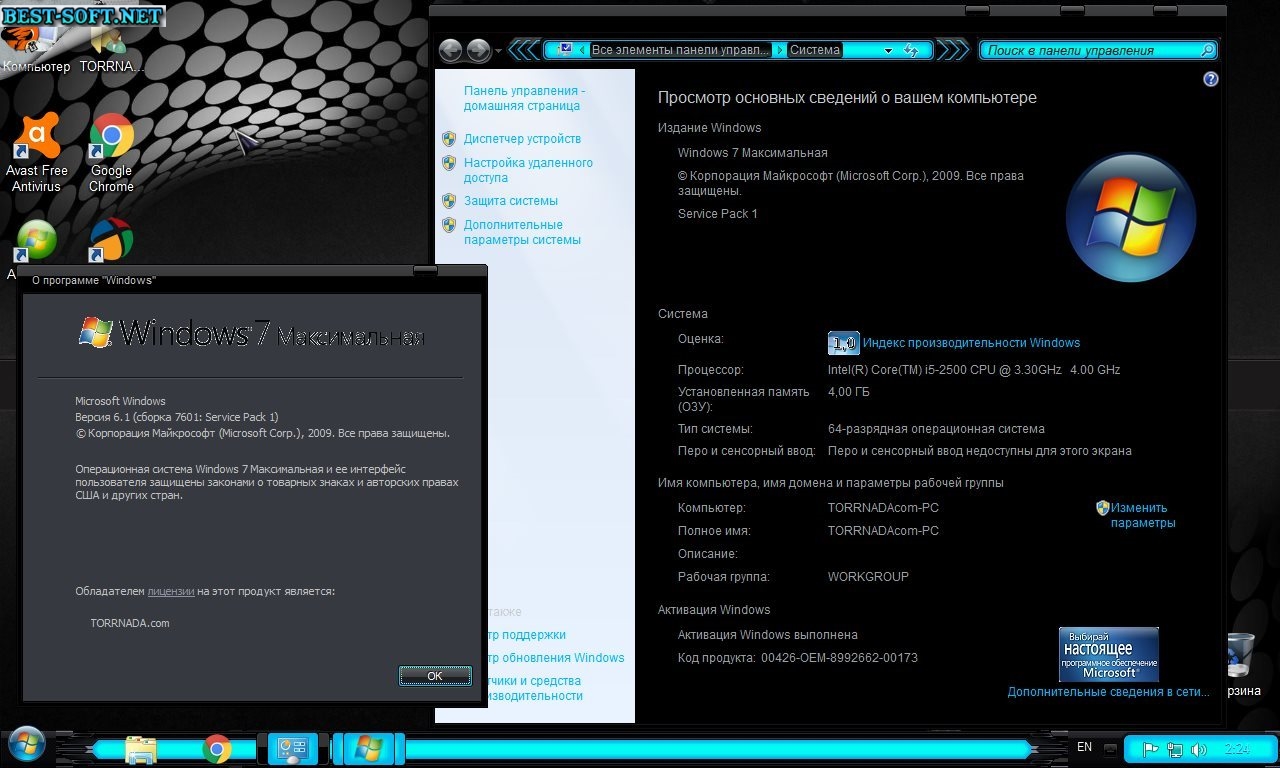This screenshot has height=768, width=1280.
Task: Select 'WORKGROUP' workgroup value
Action: coord(868,577)
